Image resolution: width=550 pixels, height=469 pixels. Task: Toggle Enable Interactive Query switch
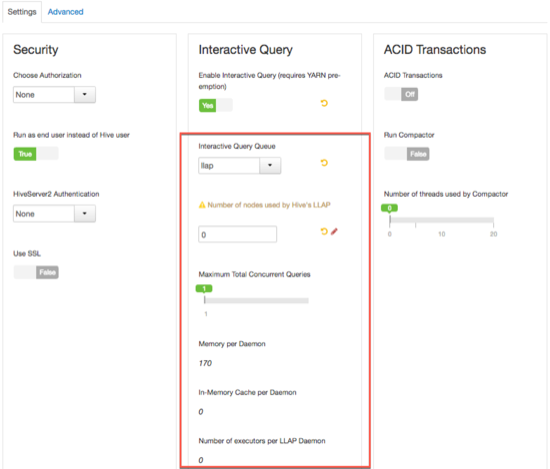coord(216,105)
